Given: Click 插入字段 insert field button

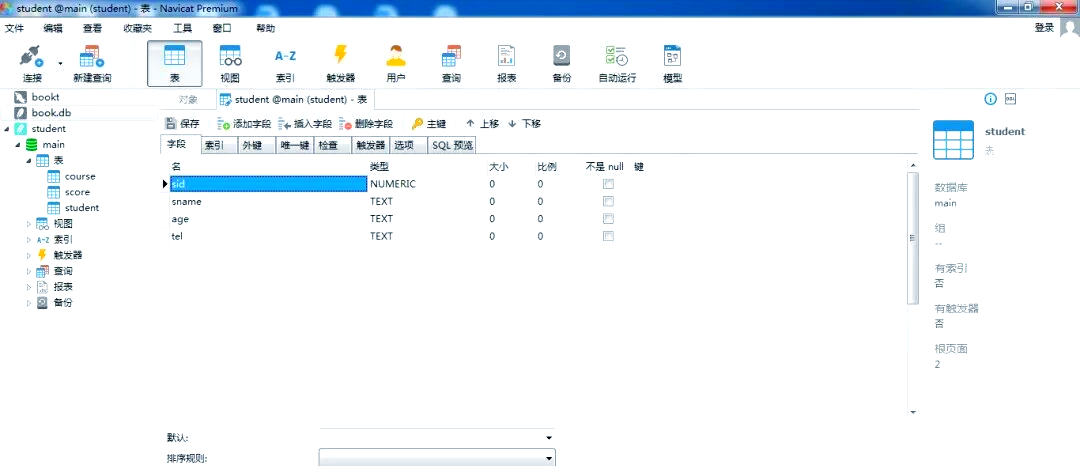Looking at the screenshot, I should pos(305,124).
